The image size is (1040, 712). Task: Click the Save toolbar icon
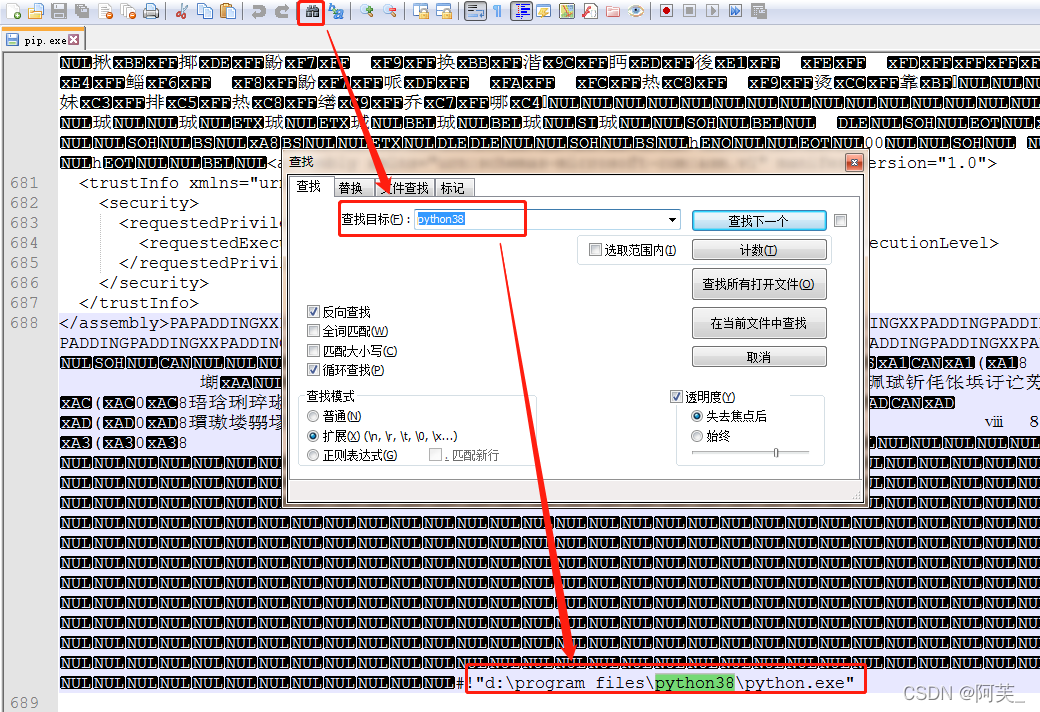coord(59,11)
